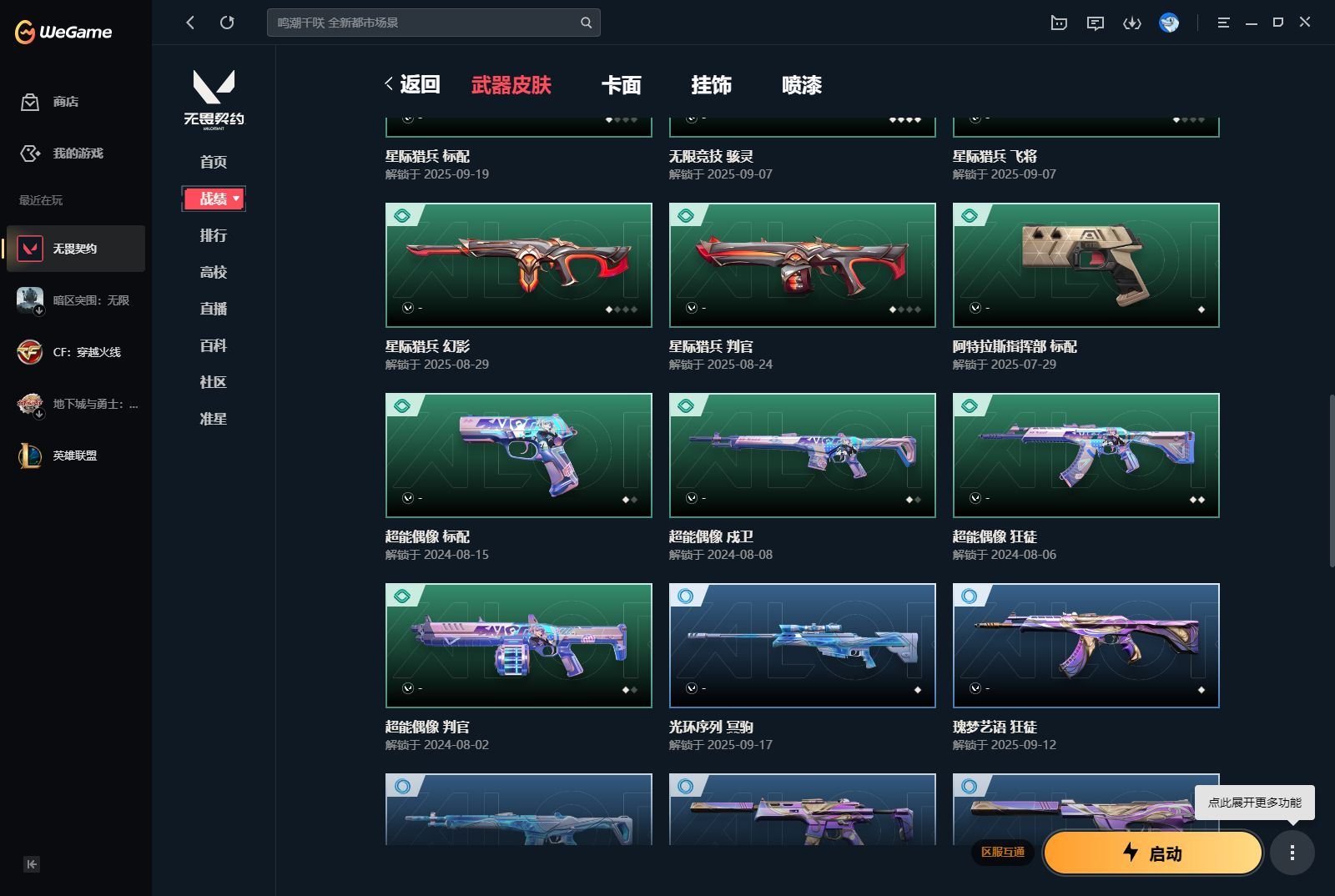Open the 超能偶像 判官 skin thumbnail

click(518, 645)
